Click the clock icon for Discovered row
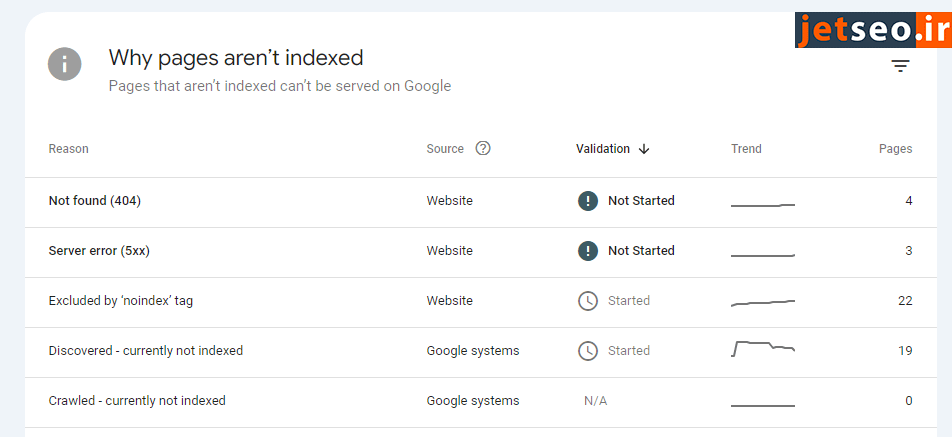This screenshot has width=952, height=437. coord(588,351)
